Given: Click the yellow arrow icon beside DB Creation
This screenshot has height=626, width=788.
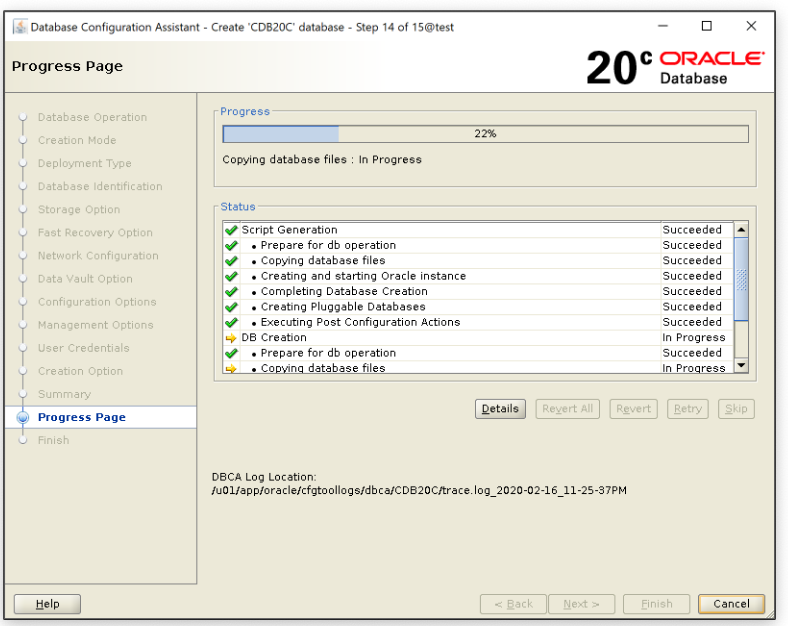Looking at the screenshot, I should point(231,338).
